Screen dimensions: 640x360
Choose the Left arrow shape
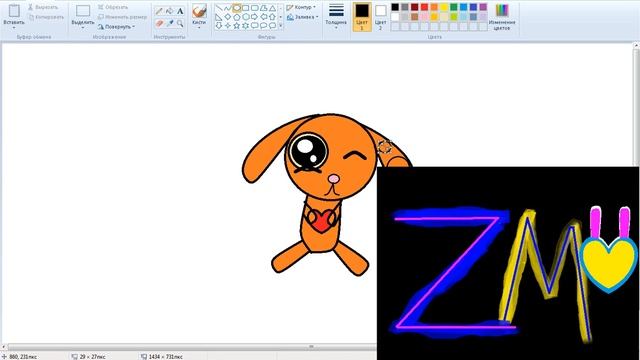tap(264, 17)
